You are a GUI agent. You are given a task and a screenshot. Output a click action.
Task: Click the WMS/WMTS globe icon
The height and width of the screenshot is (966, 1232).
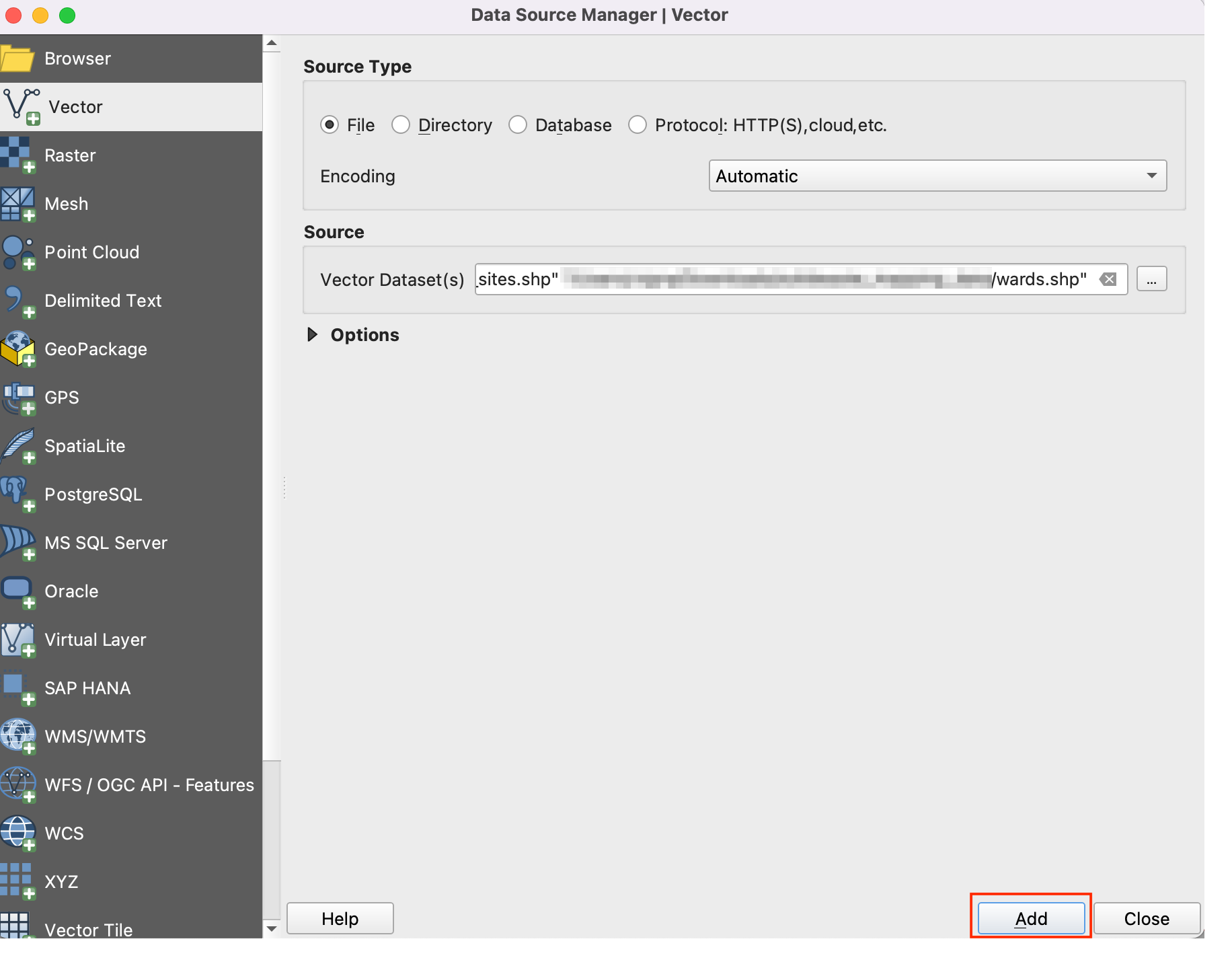(17, 737)
